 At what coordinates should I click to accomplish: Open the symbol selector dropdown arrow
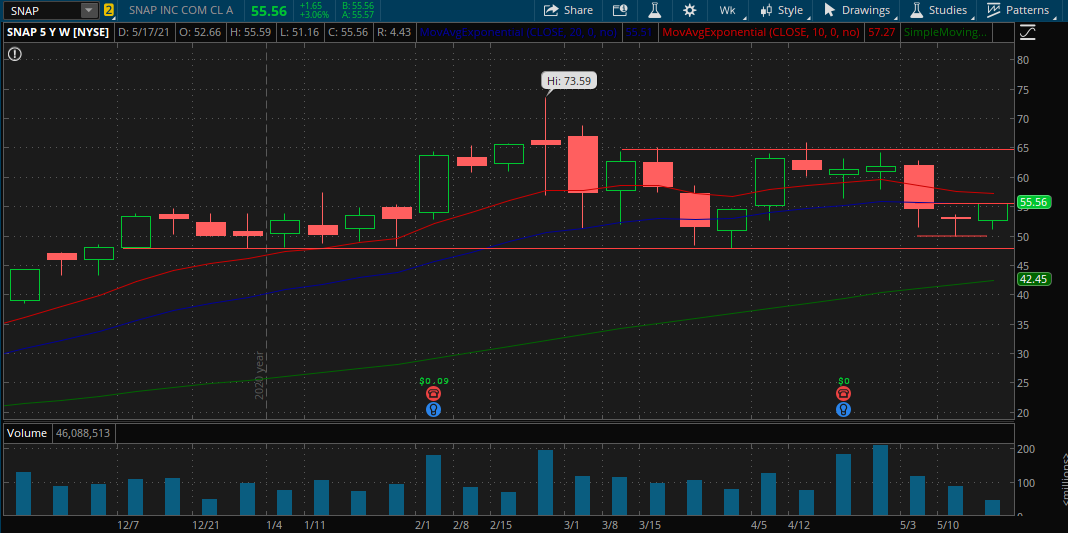pos(89,10)
